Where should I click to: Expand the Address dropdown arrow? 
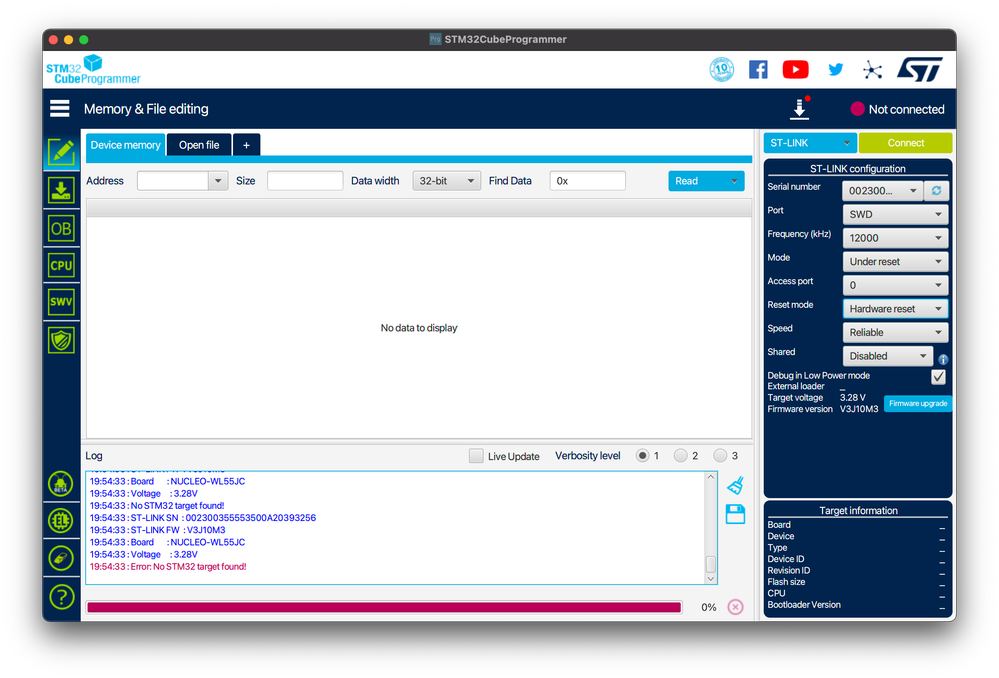(218, 181)
